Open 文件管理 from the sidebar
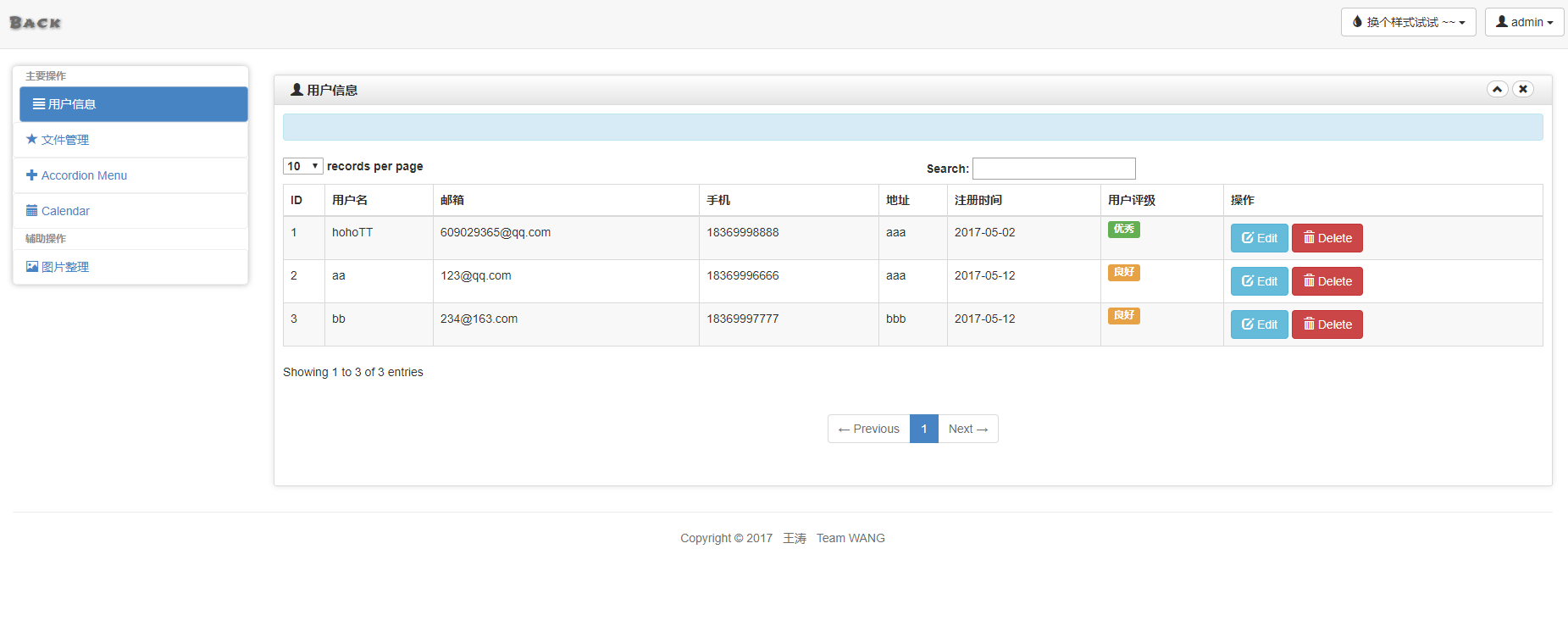Screen dimensions: 1568x621 [x=130, y=140]
